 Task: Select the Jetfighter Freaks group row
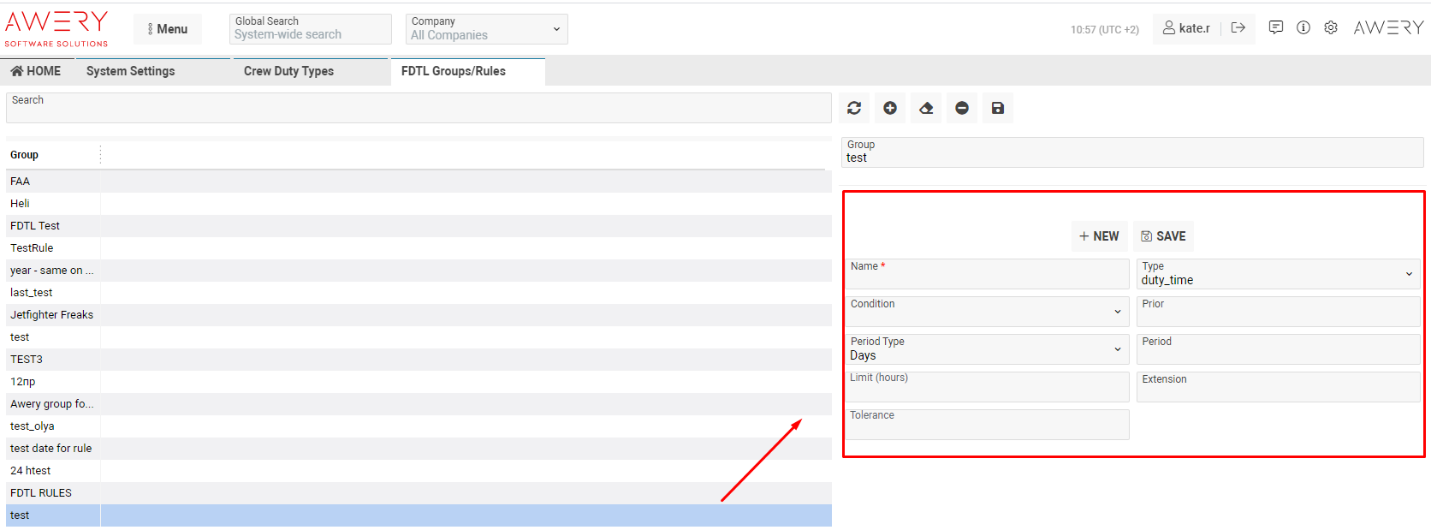pyautogui.click(x=418, y=315)
